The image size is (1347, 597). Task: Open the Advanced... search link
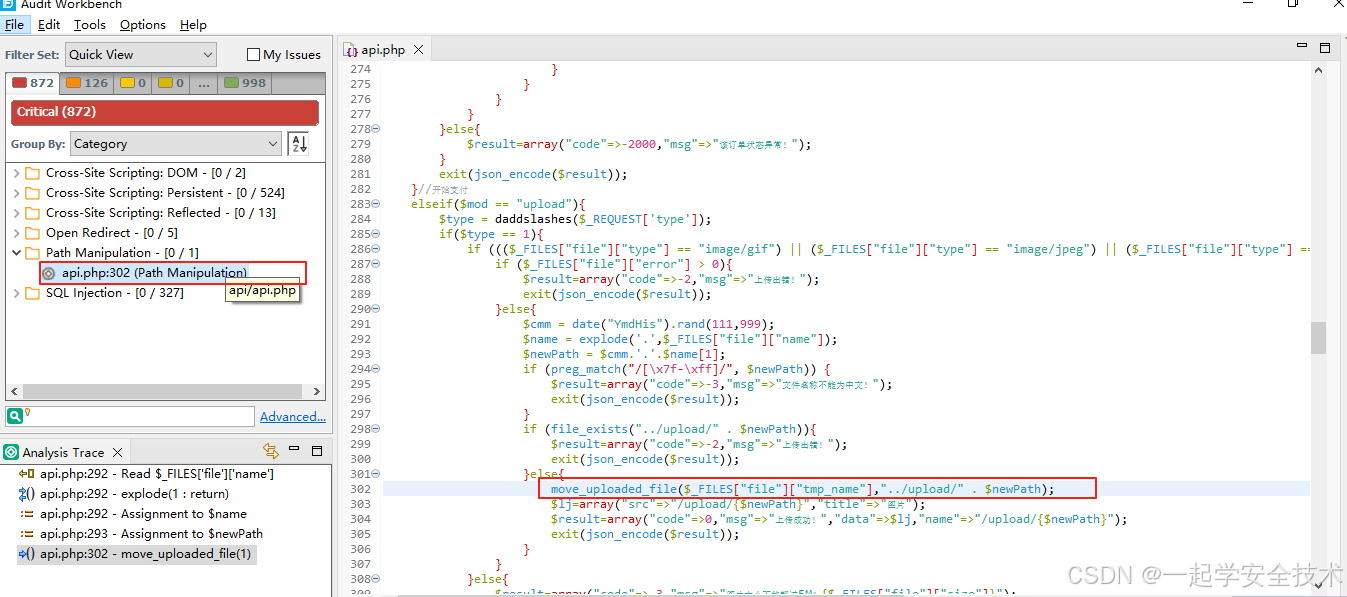pos(293,417)
